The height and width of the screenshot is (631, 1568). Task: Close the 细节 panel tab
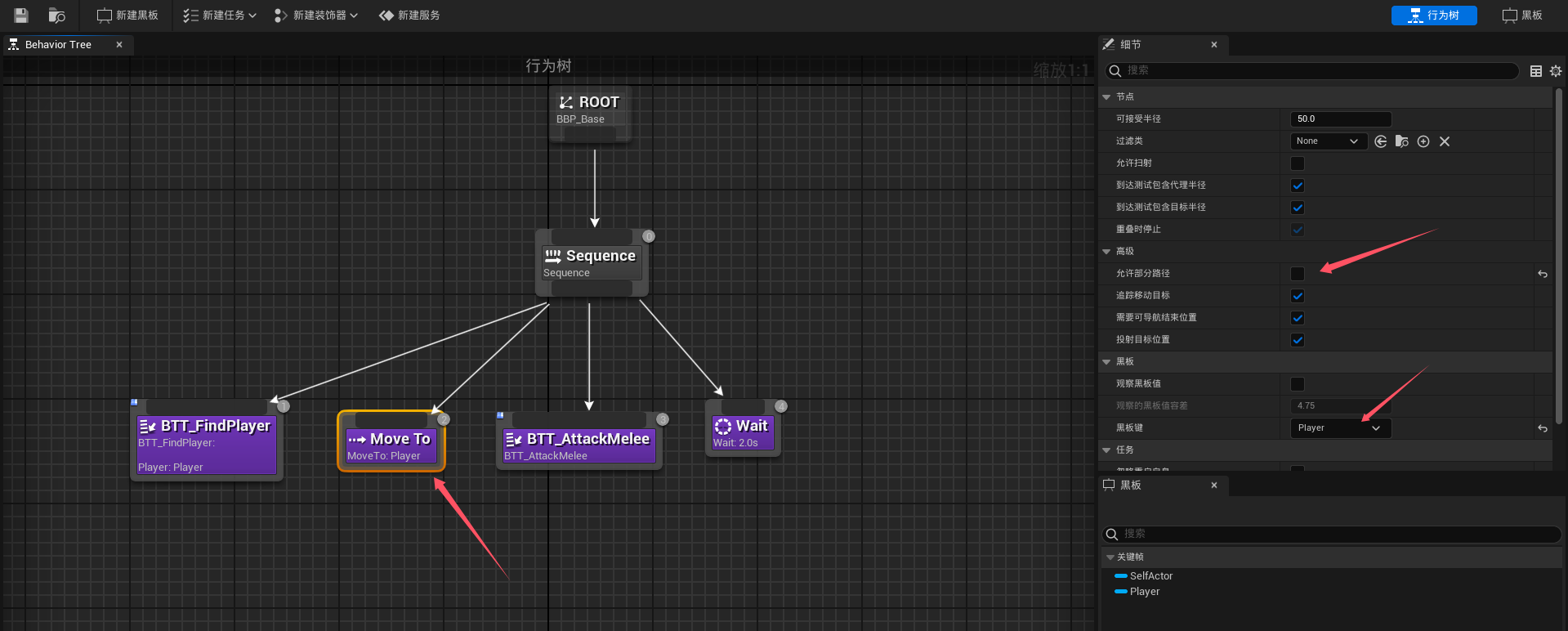pyautogui.click(x=1214, y=45)
